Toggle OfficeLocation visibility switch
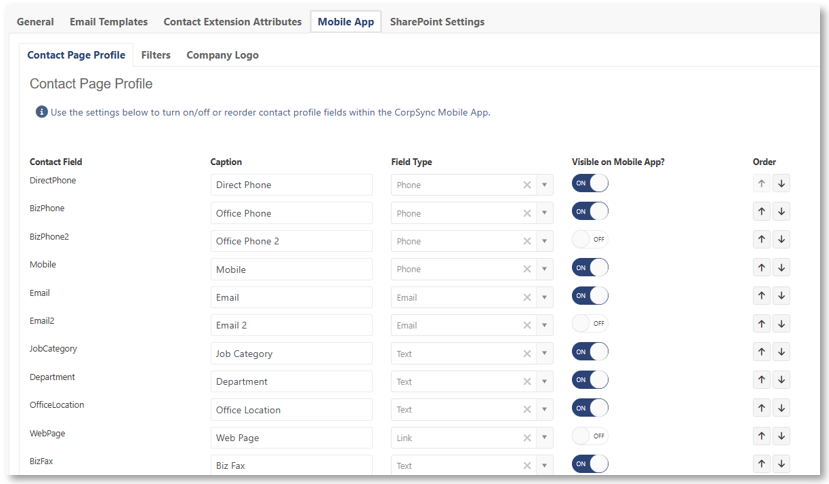 pyautogui.click(x=590, y=408)
